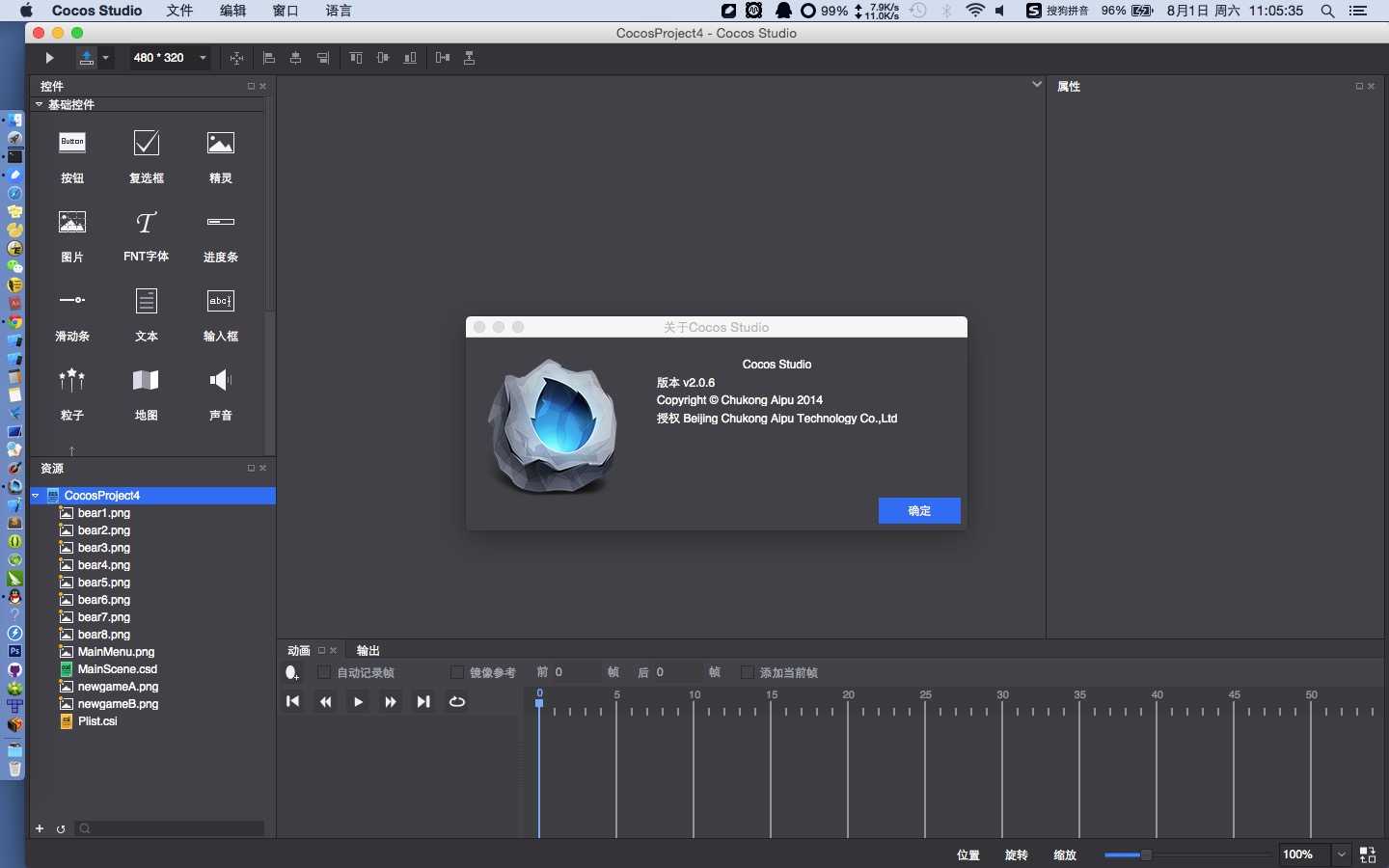Collapse the 基础控件 section
The image size is (1389, 868).
click(40, 104)
